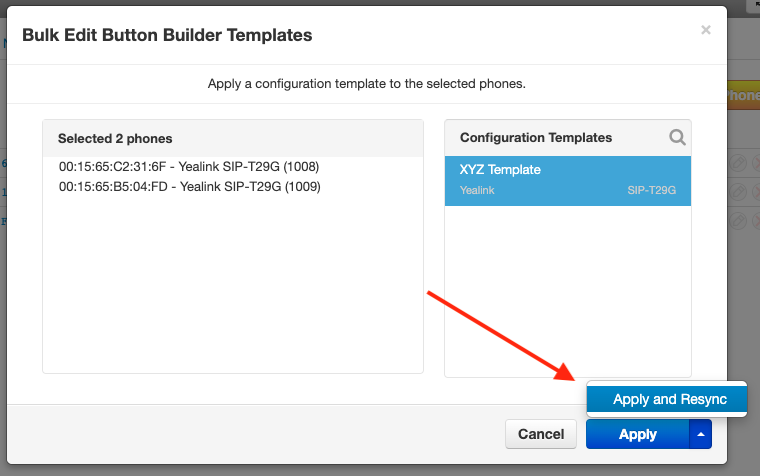Click the Configuration Templates heading text
The image size is (760, 476).
[536, 138]
